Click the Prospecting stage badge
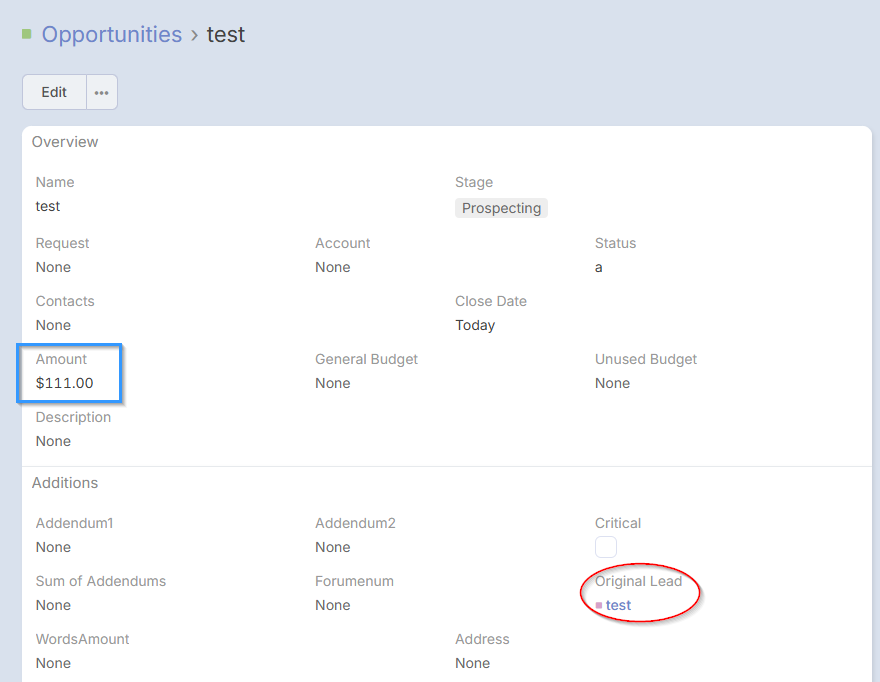The image size is (880, 682). pos(501,208)
